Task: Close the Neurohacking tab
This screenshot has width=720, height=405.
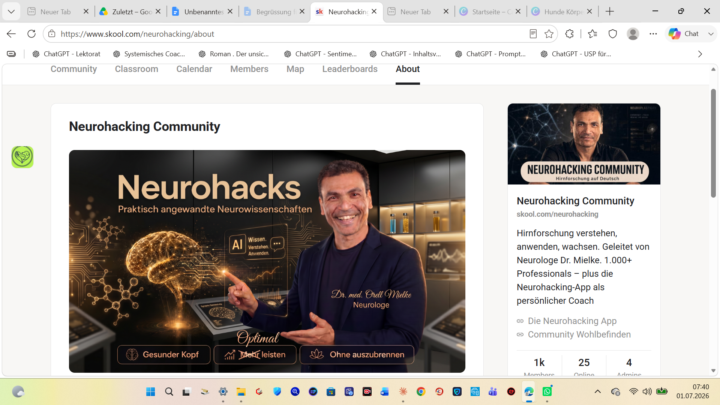Action: (374, 11)
